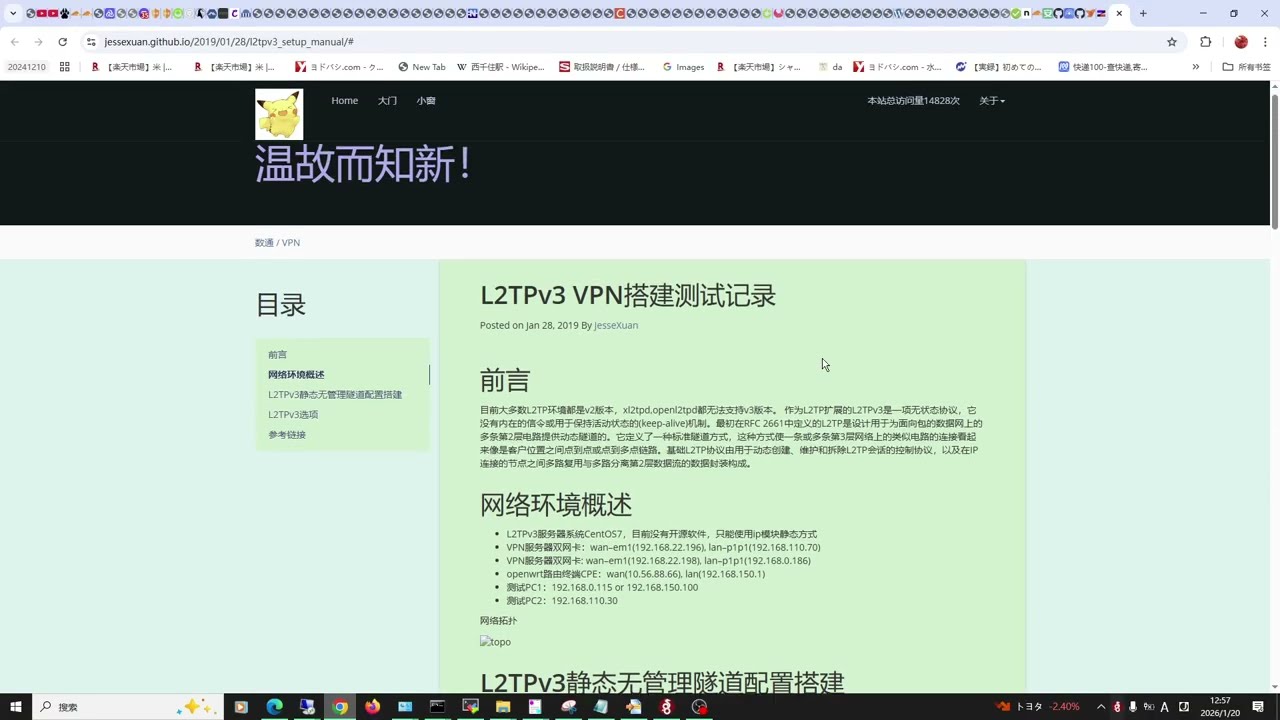Expand the 关于 dropdown menu
Image resolution: width=1280 pixels, height=720 pixels.
click(x=992, y=101)
